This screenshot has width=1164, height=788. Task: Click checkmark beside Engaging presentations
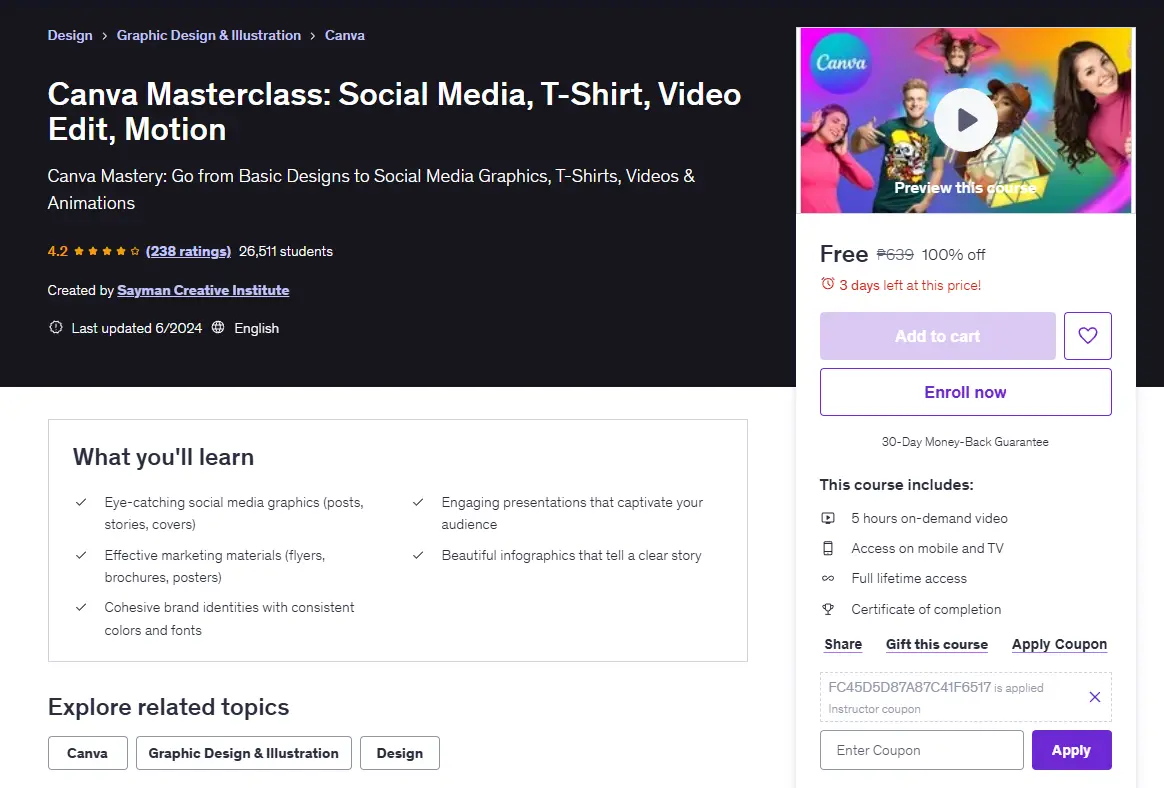point(418,502)
